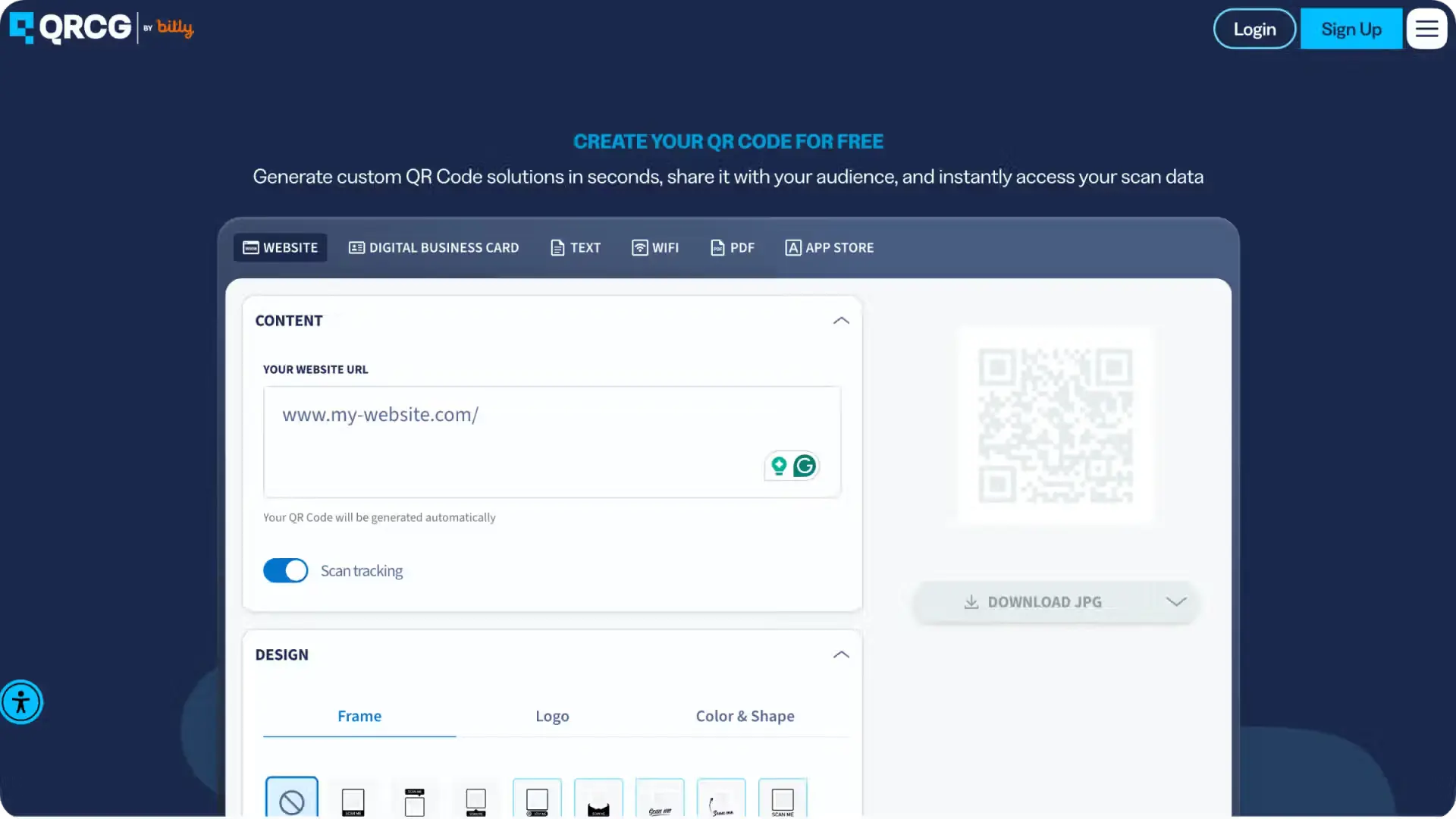Screen dimensions: 1456x819
Task: Click 'Your QR Code will be generated automatically' text
Action: click(379, 517)
